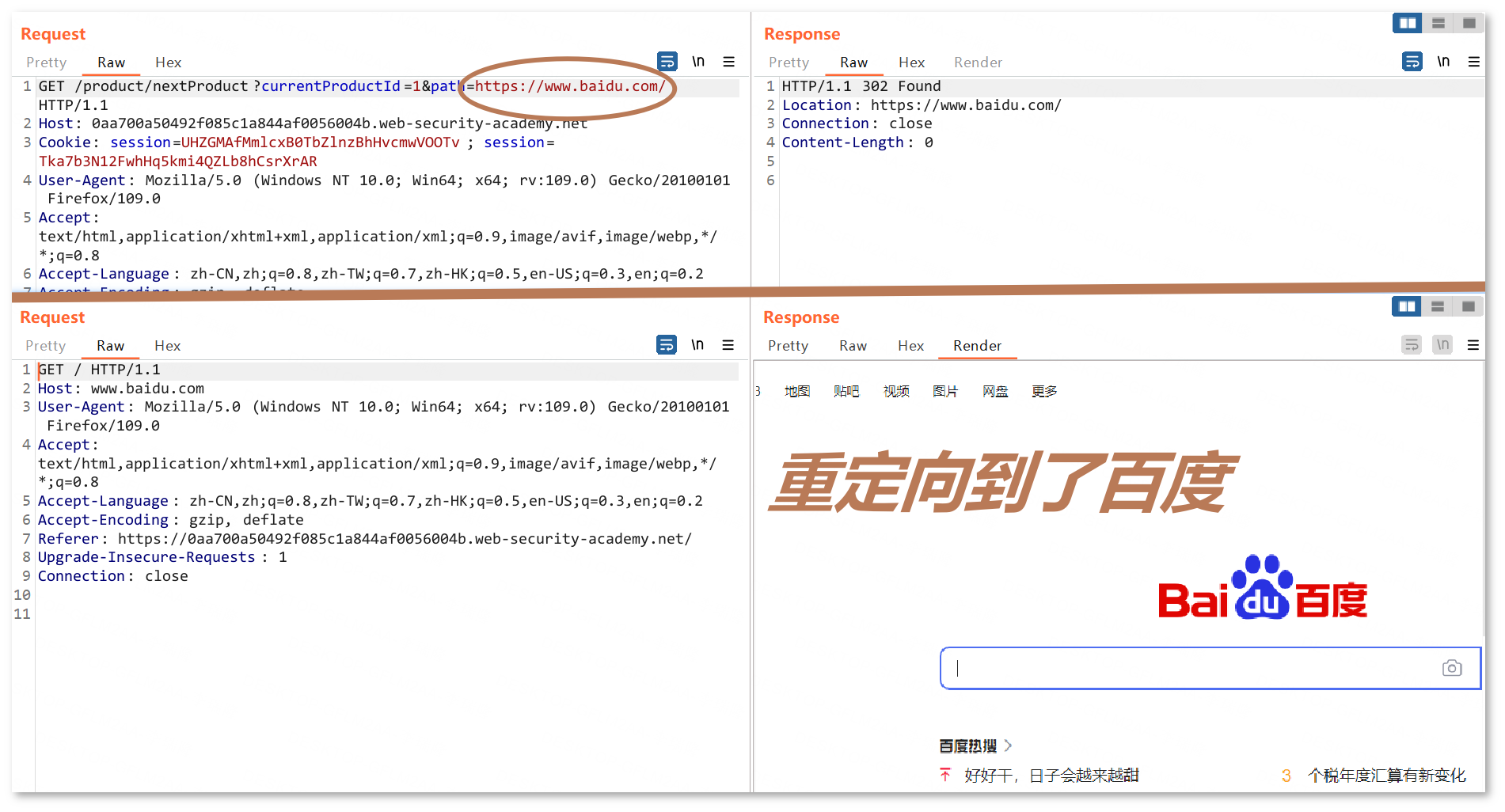Toggle word wrap in top Request panel
The height and width of the screenshot is (812, 1505).
[667, 61]
